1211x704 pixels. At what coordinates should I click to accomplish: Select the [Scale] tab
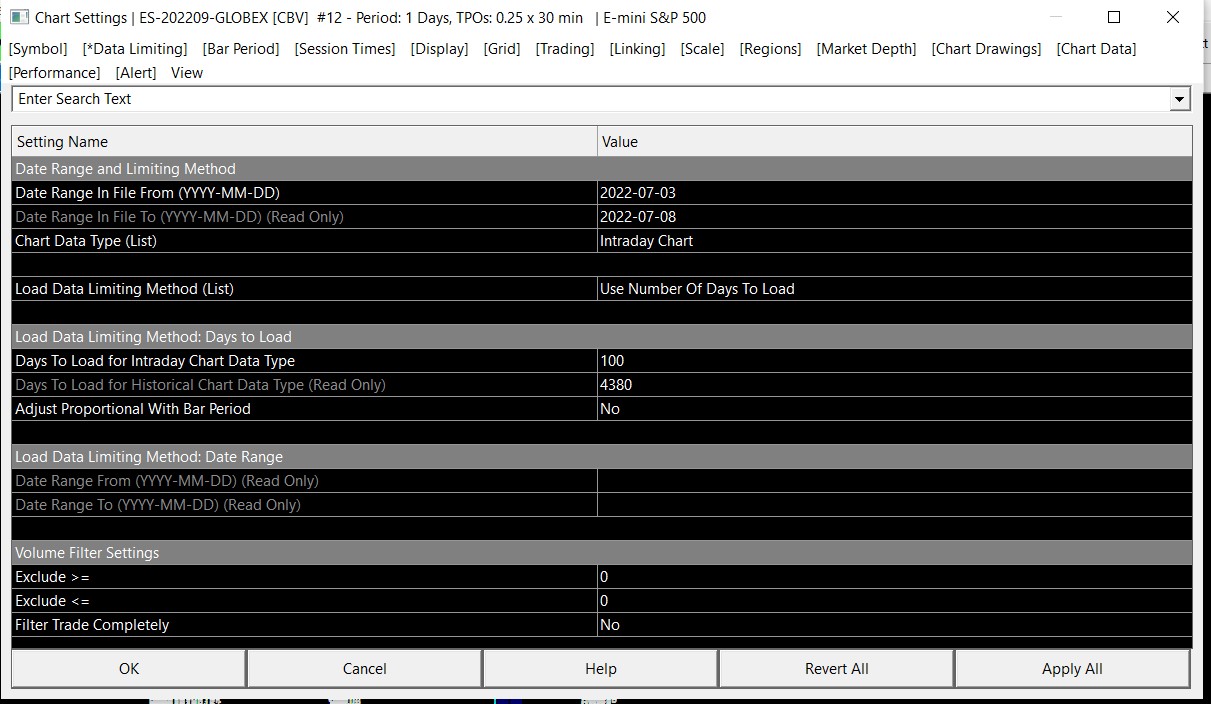click(703, 49)
